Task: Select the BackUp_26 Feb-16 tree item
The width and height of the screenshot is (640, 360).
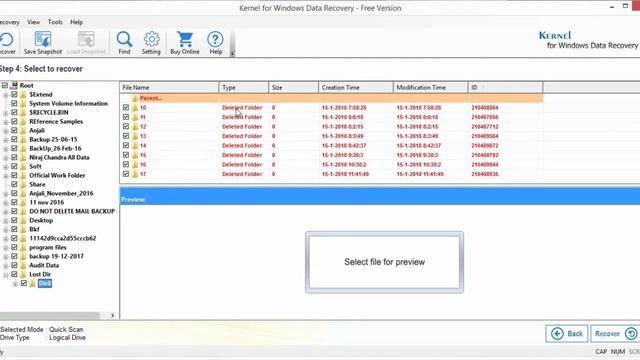Action: (x=55, y=149)
